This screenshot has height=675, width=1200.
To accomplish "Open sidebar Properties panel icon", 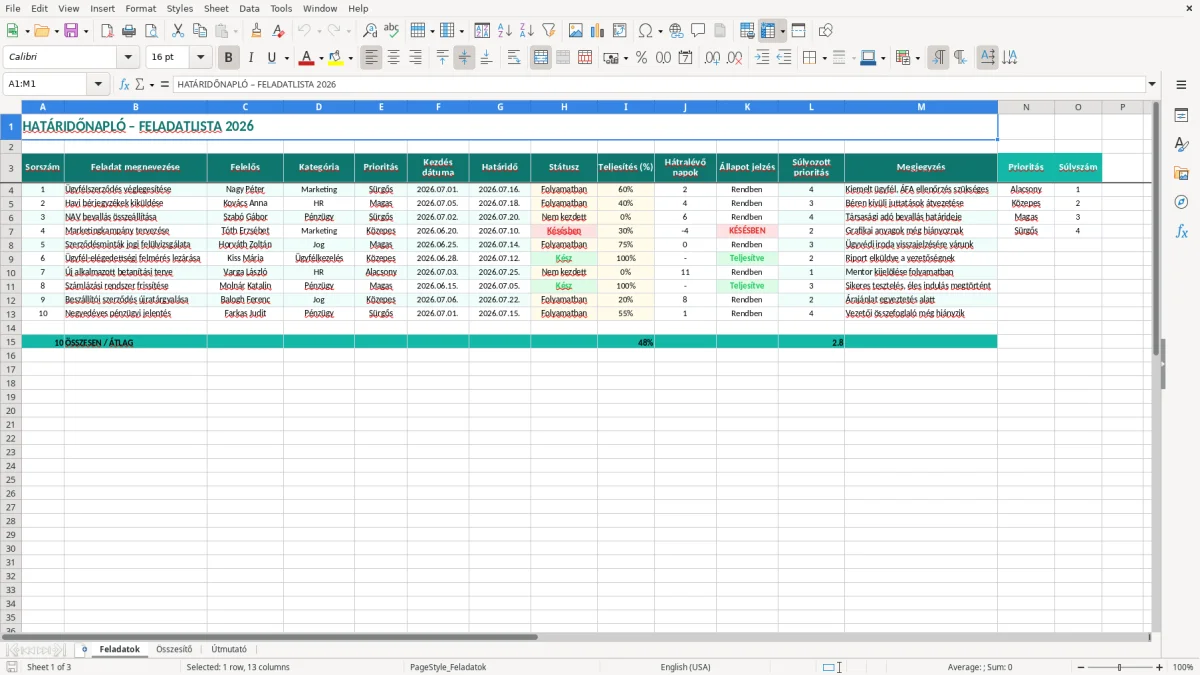I will (1181, 116).
